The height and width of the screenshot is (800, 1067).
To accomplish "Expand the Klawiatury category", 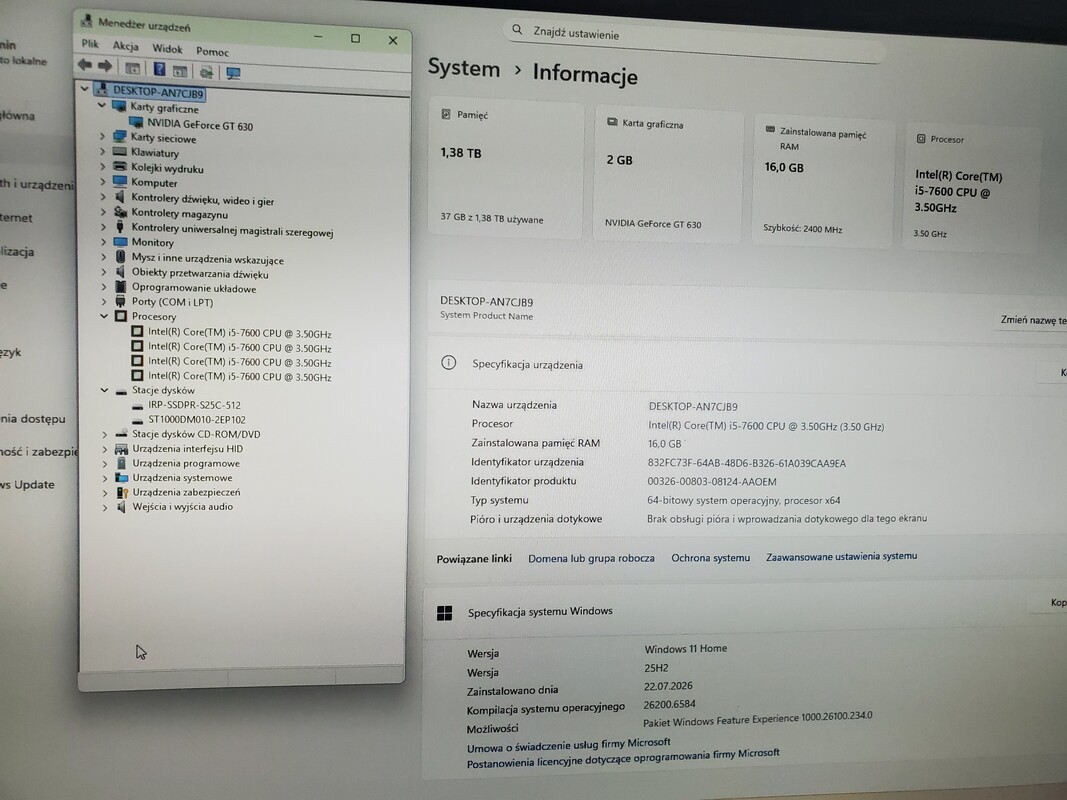I will coord(103,151).
